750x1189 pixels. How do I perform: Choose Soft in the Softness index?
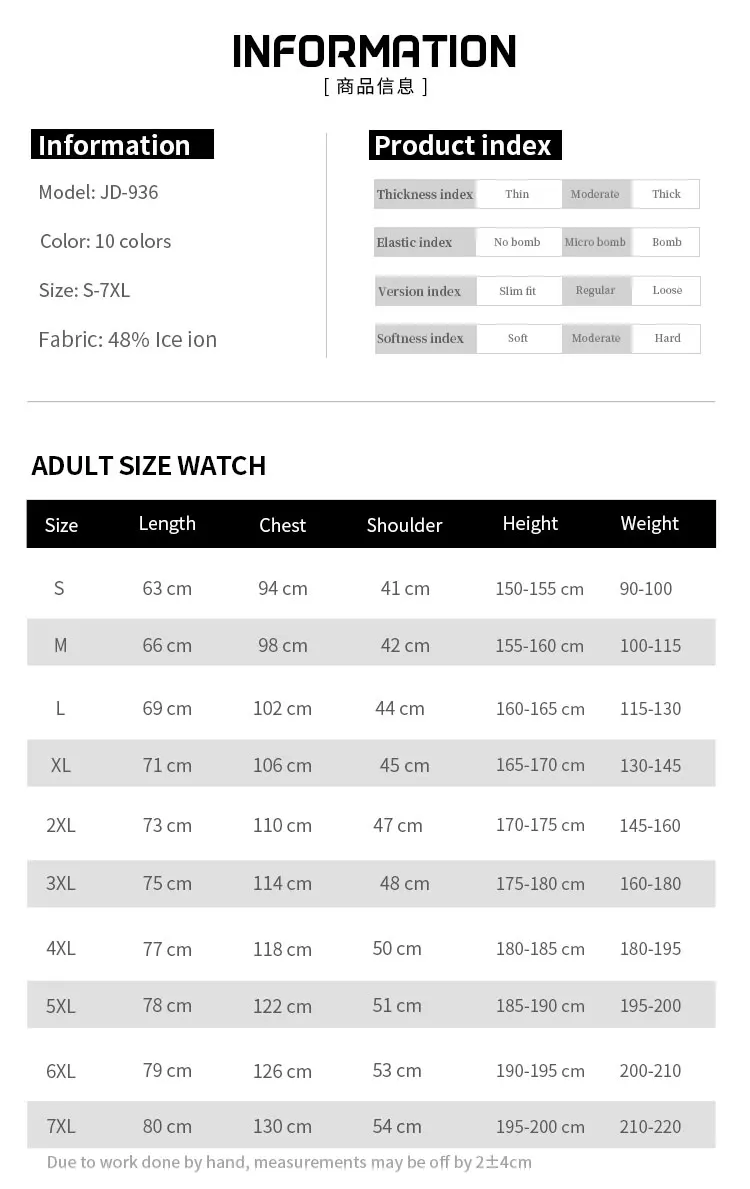[517, 338]
